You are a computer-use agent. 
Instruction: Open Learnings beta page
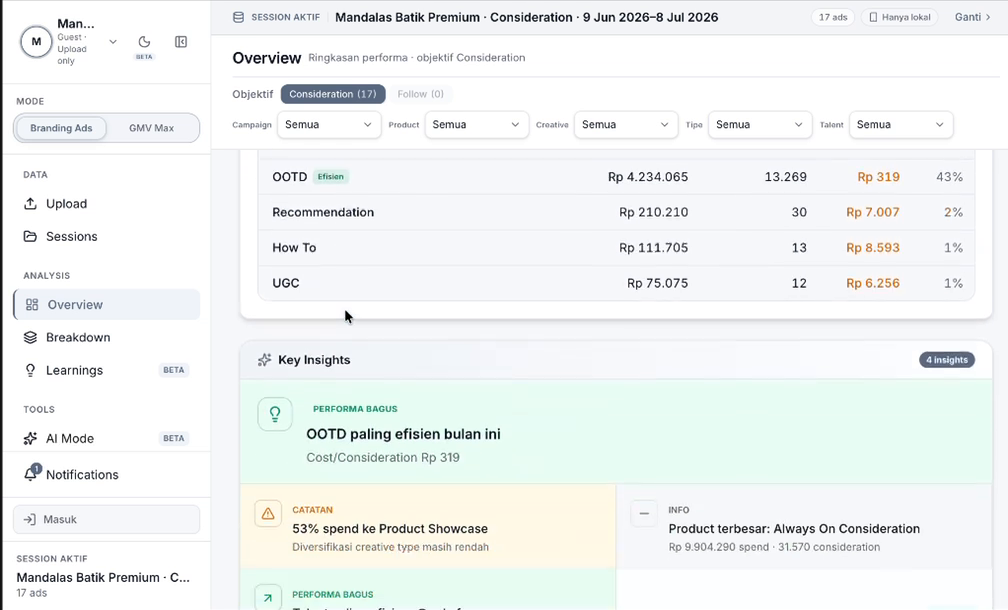(107, 370)
